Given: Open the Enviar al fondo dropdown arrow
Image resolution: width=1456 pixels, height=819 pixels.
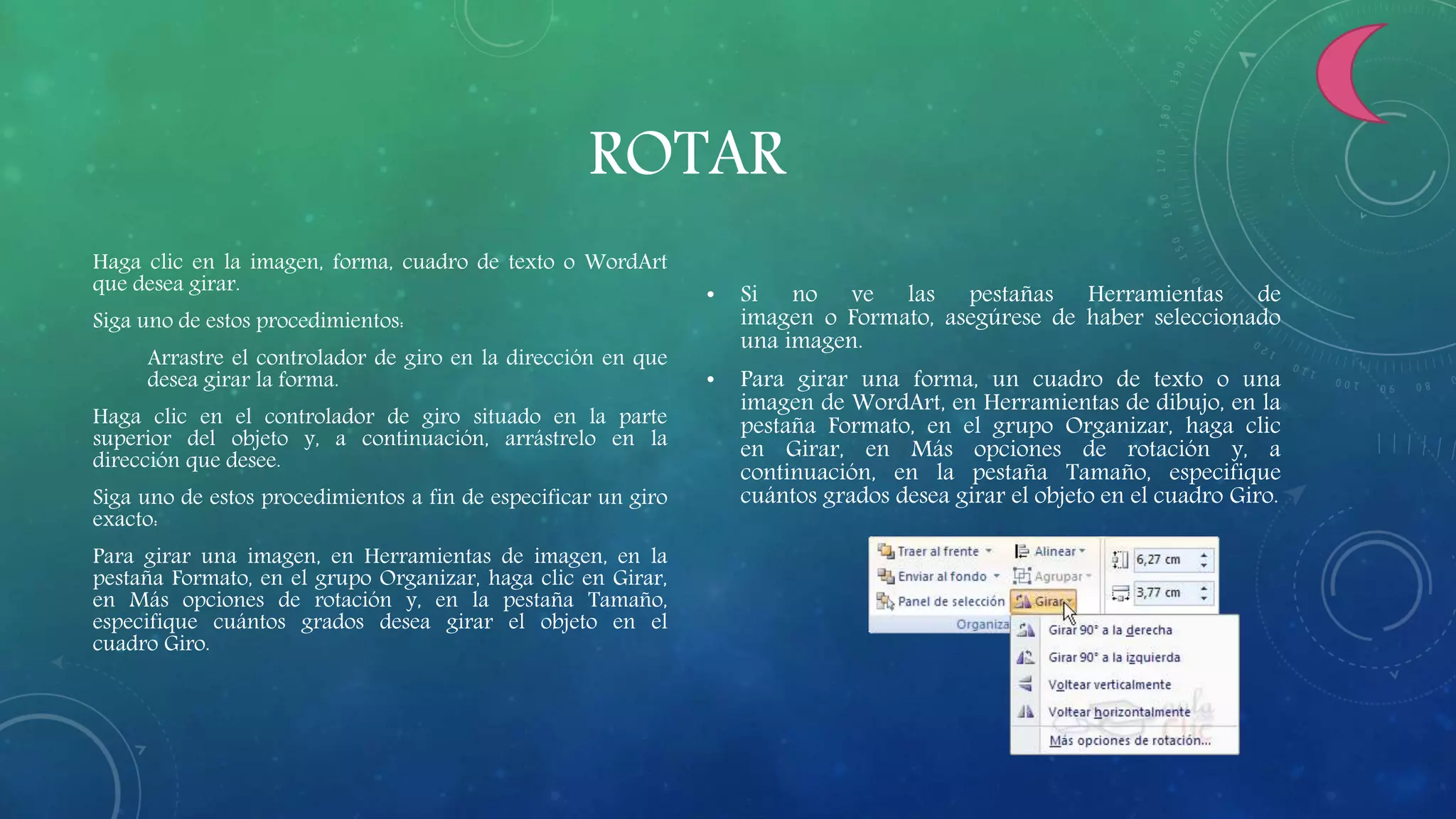Looking at the screenshot, I should (x=997, y=576).
